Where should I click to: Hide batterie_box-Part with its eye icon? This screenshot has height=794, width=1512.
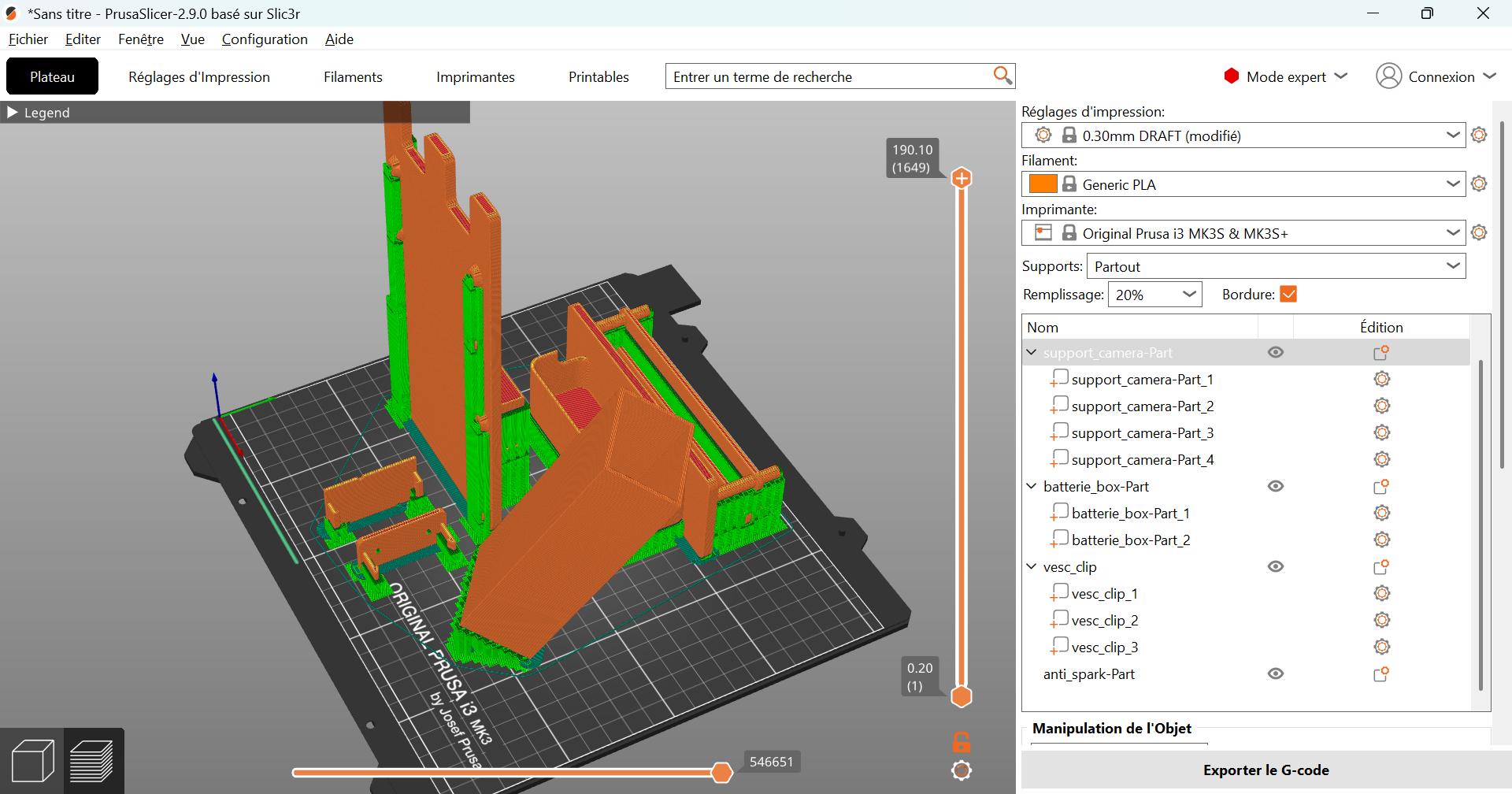1276,487
